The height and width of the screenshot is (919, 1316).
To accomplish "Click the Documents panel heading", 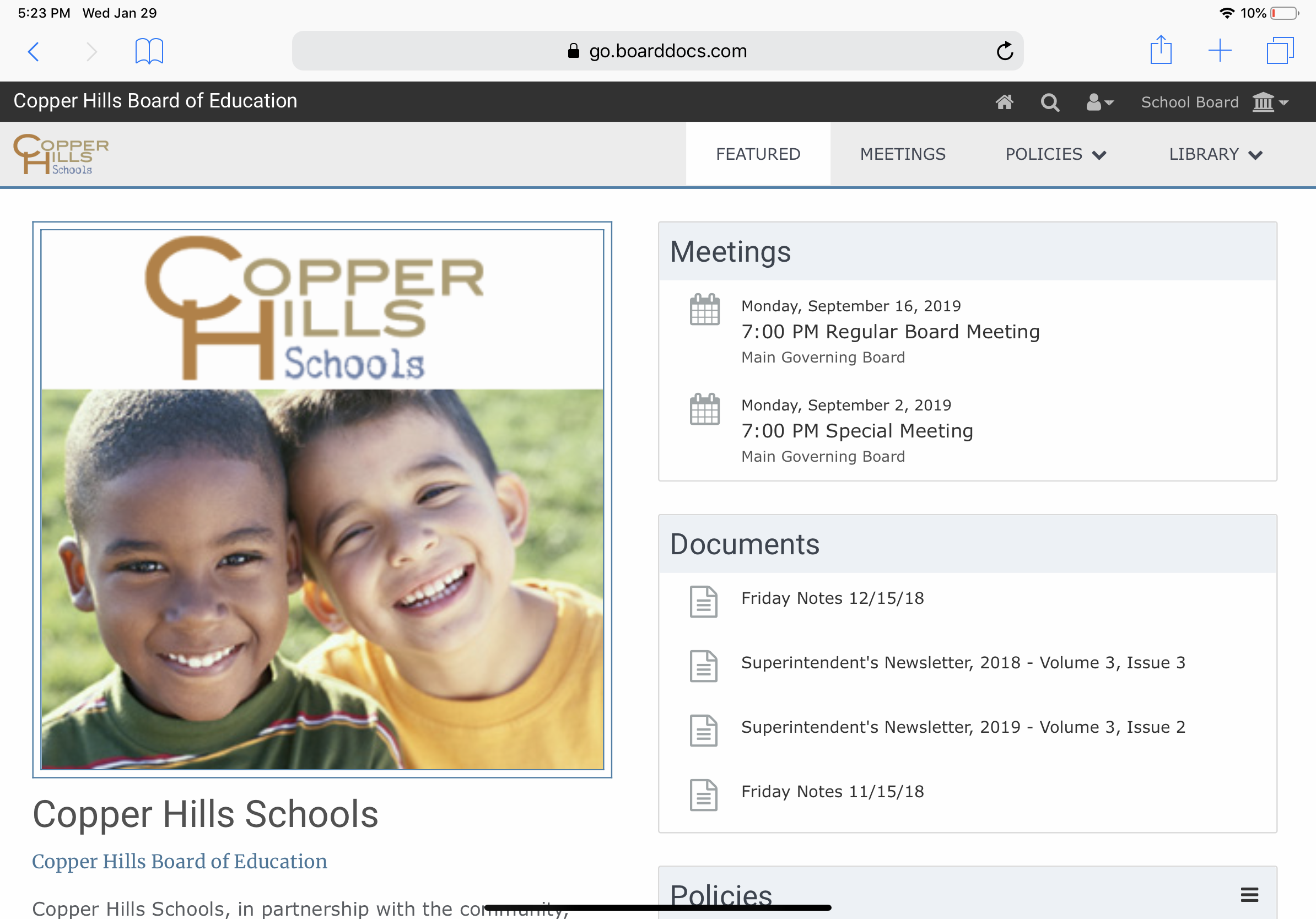I will point(745,544).
